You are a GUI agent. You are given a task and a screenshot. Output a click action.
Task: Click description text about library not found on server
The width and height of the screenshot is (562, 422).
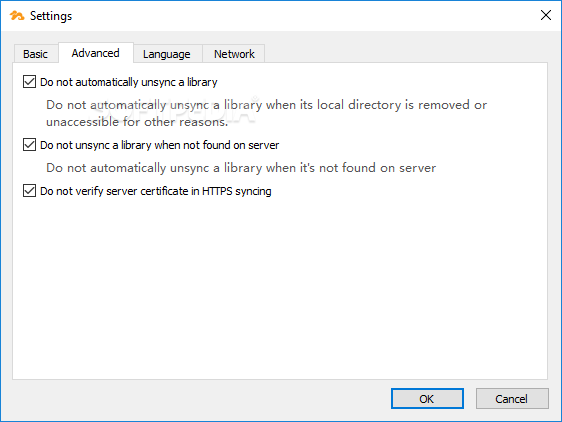pos(241,168)
